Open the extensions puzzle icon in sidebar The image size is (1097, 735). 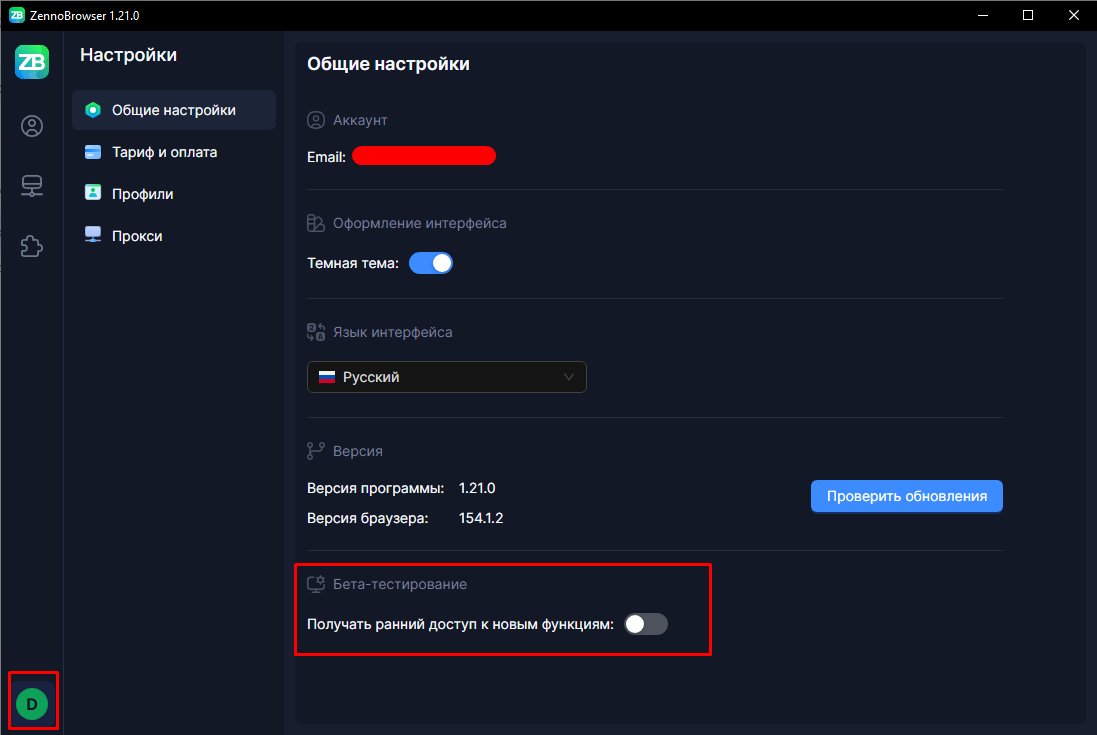(x=32, y=246)
